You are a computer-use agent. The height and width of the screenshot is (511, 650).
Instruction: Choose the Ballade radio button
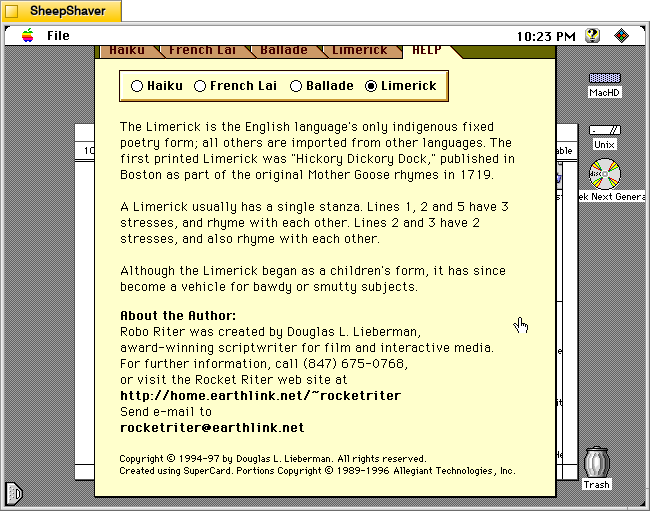(x=322, y=86)
